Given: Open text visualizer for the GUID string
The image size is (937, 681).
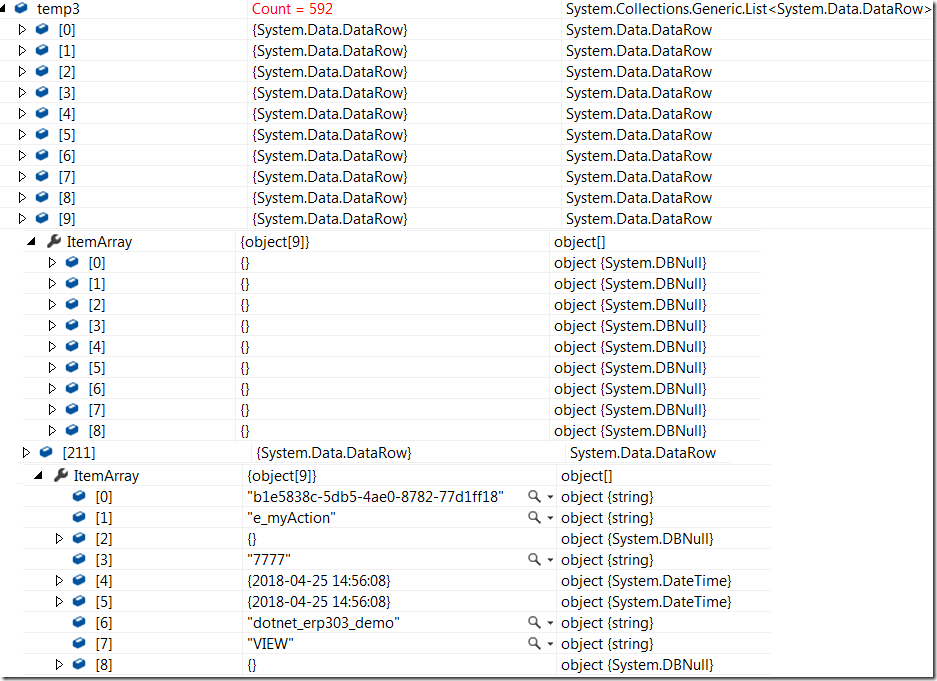Looking at the screenshot, I should [x=534, y=496].
